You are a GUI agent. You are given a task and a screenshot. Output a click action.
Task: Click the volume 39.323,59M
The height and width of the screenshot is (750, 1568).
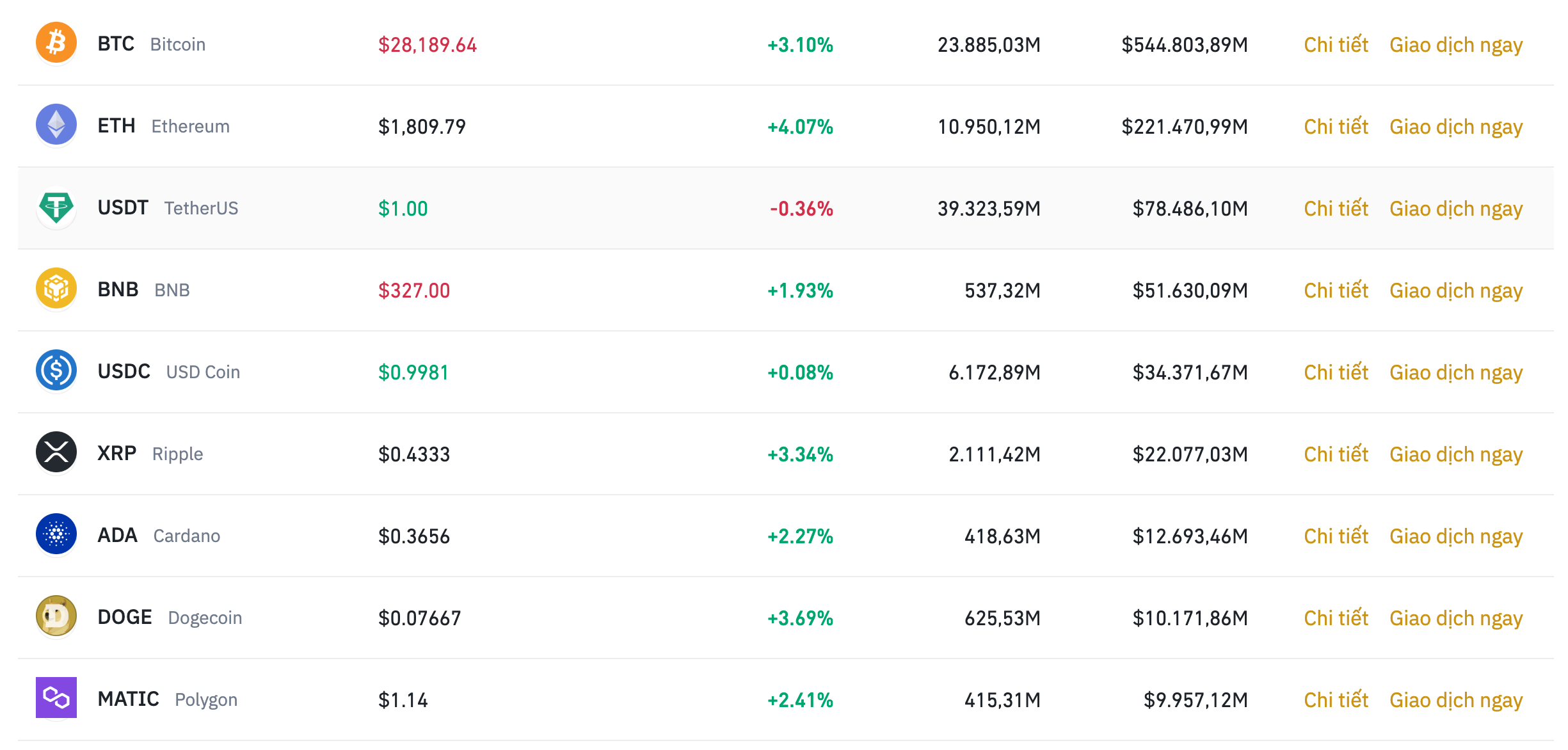point(989,209)
